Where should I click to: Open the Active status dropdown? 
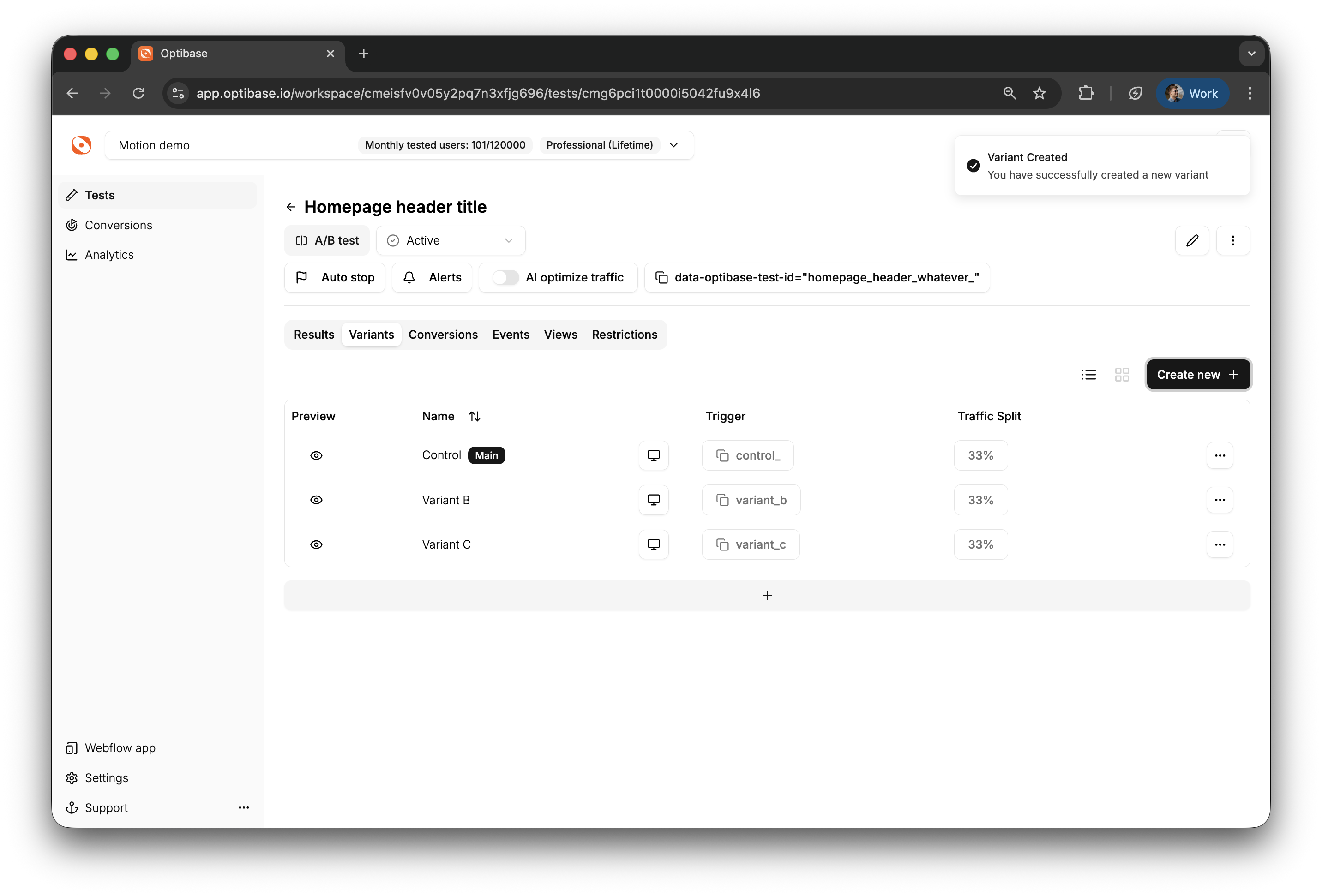(450, 240)
